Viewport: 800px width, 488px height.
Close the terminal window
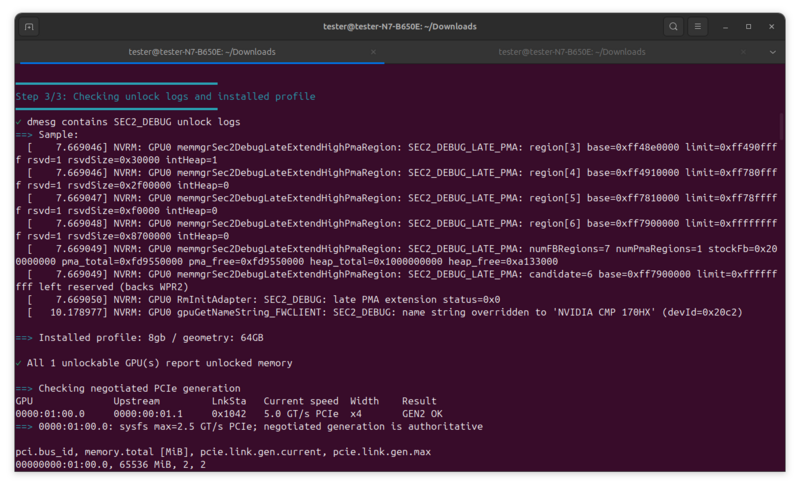coord(771,27)
